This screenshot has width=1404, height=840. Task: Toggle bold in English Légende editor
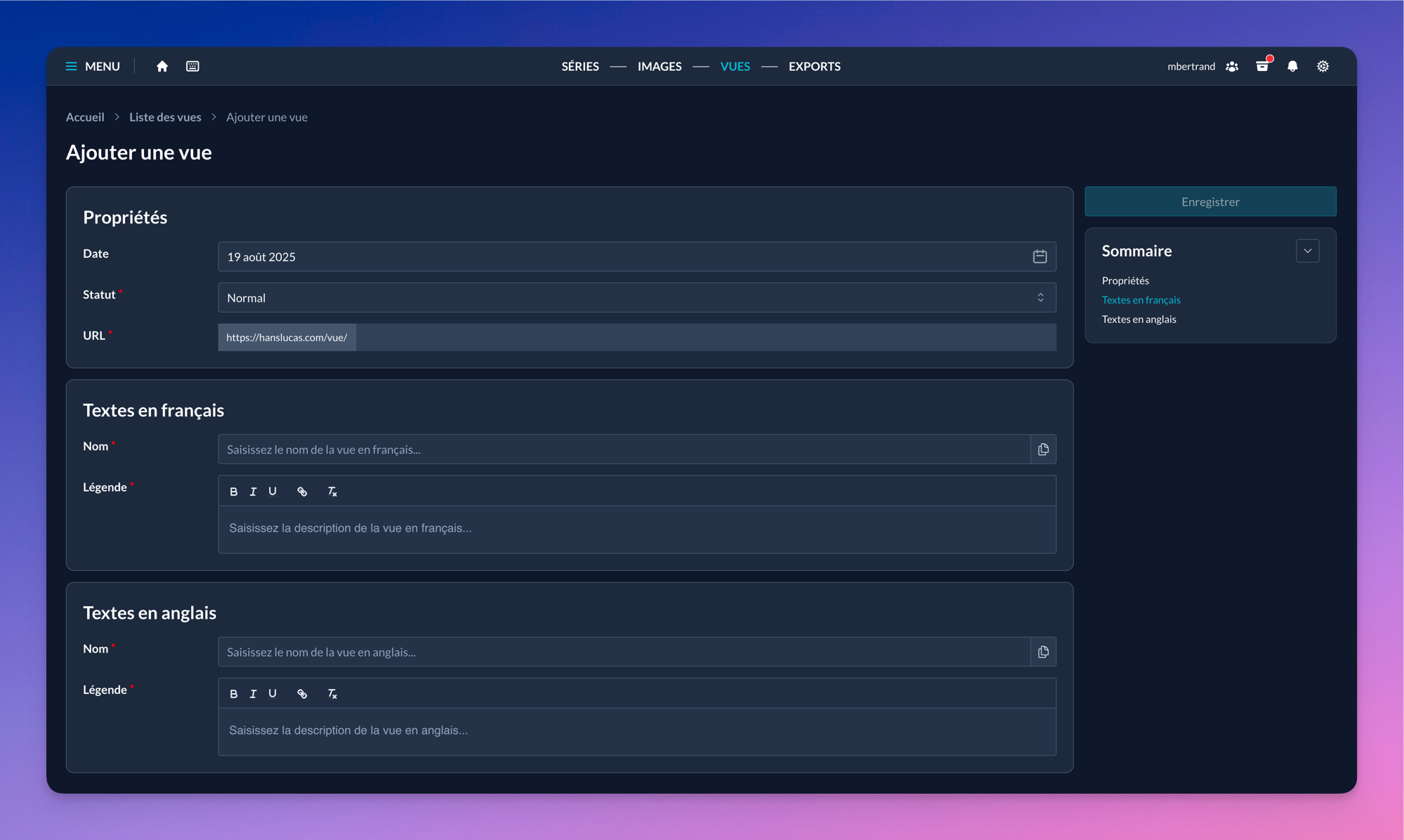[x=234, y=694]
